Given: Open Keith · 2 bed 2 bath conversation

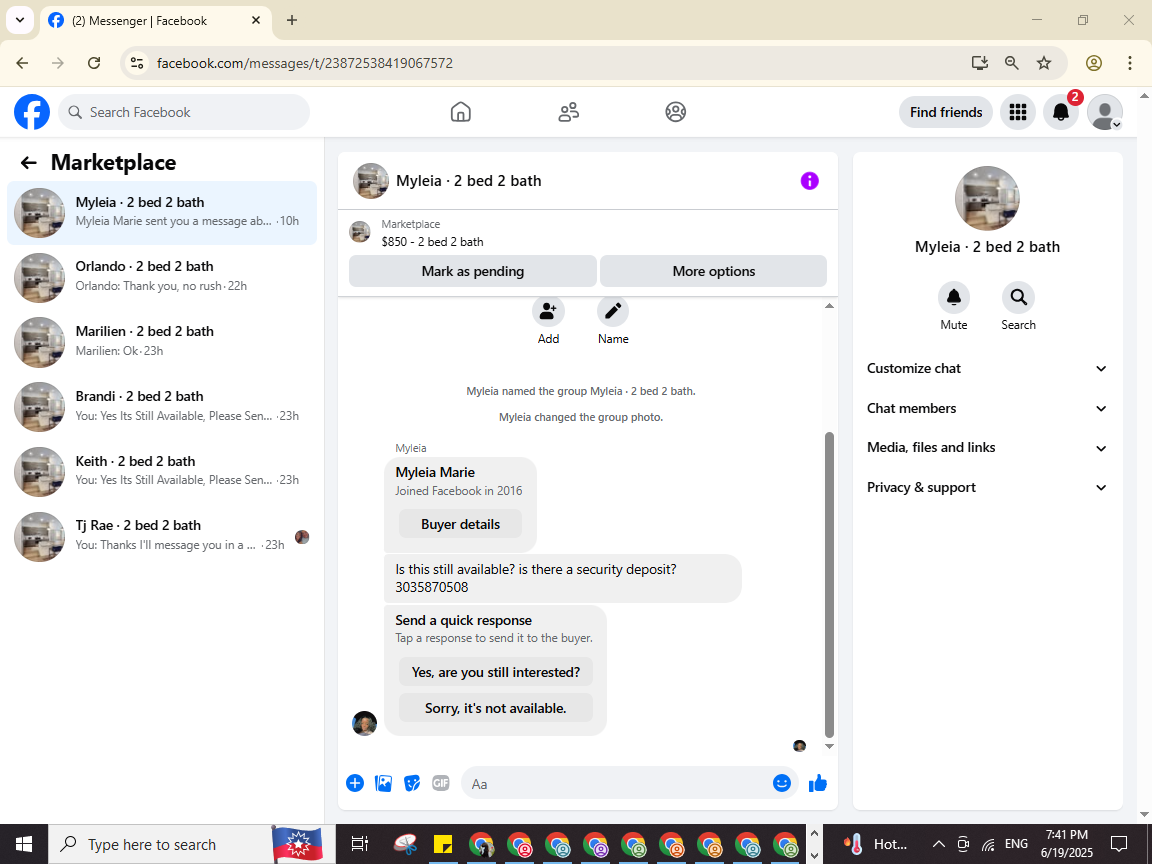Looking at the screenshot, I should pyautogui.click(x=162, y=471).
